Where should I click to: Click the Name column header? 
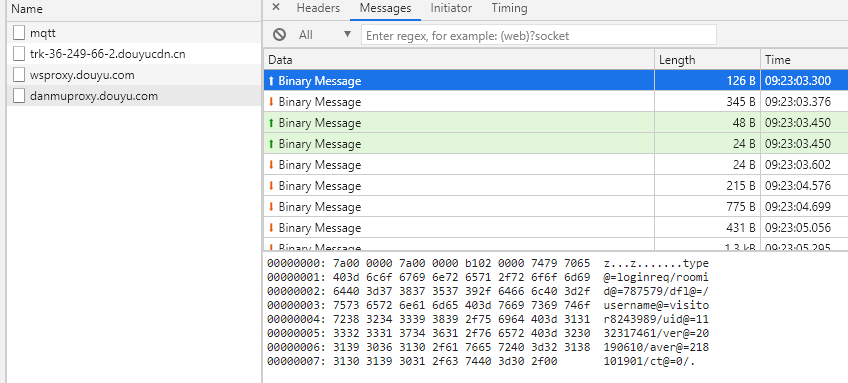click(x=132, y=9)
